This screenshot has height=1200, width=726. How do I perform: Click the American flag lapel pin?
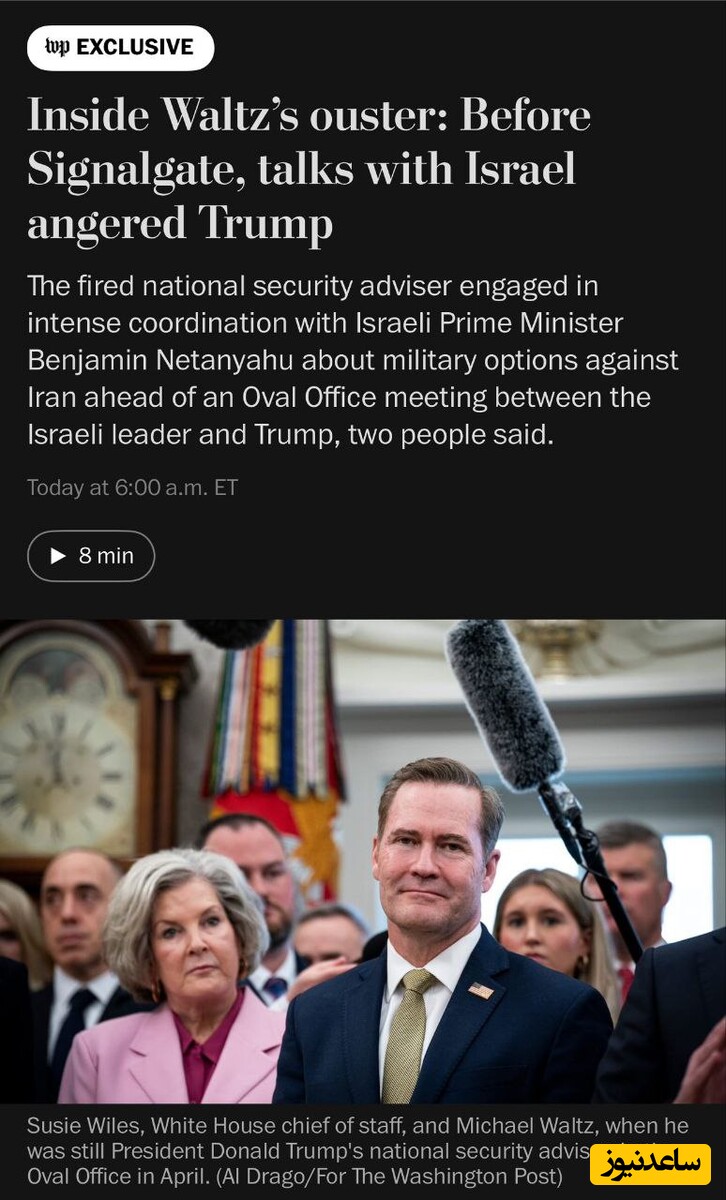point(481,990)
